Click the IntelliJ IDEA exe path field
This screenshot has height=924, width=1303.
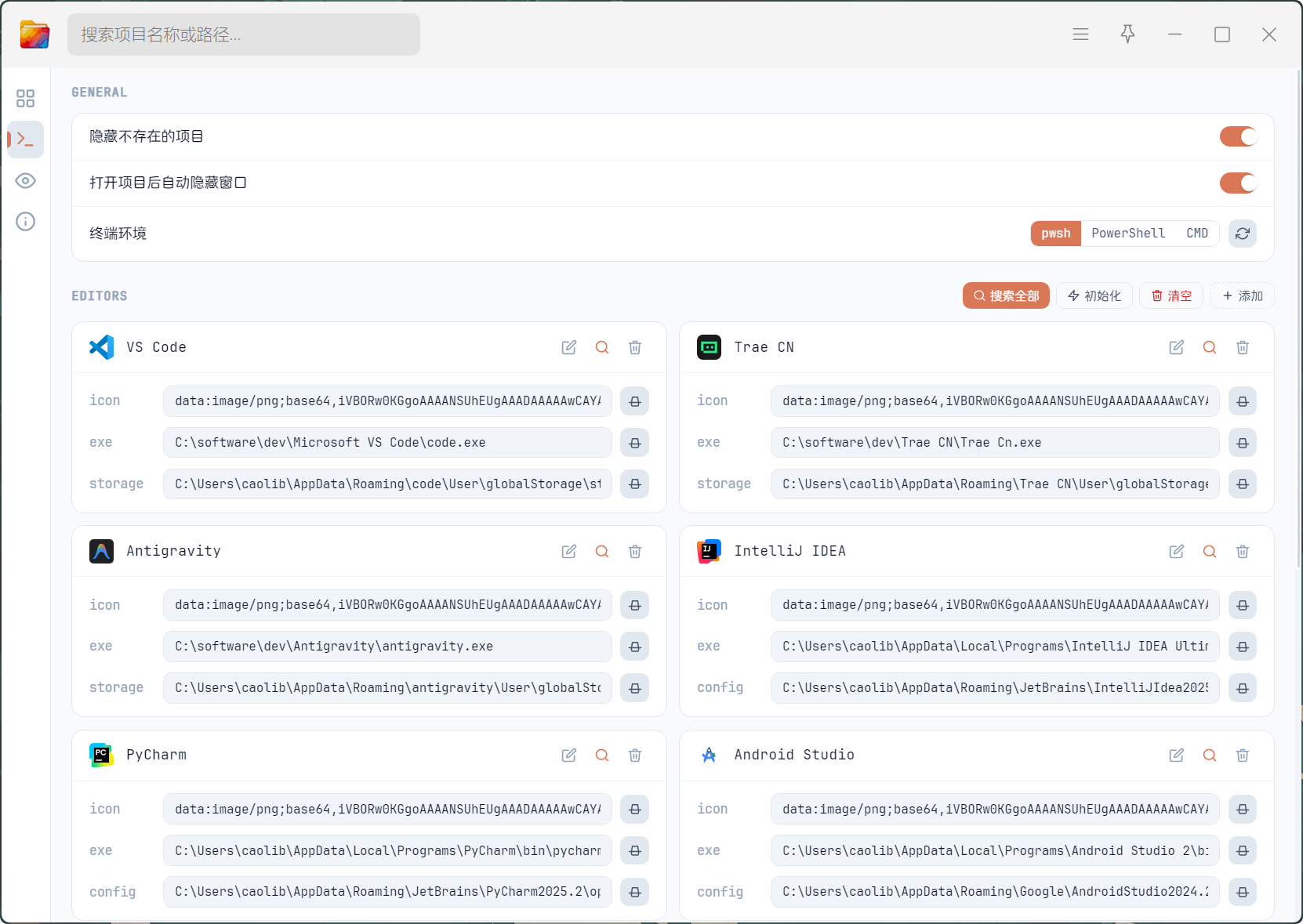tap(995, 647)
